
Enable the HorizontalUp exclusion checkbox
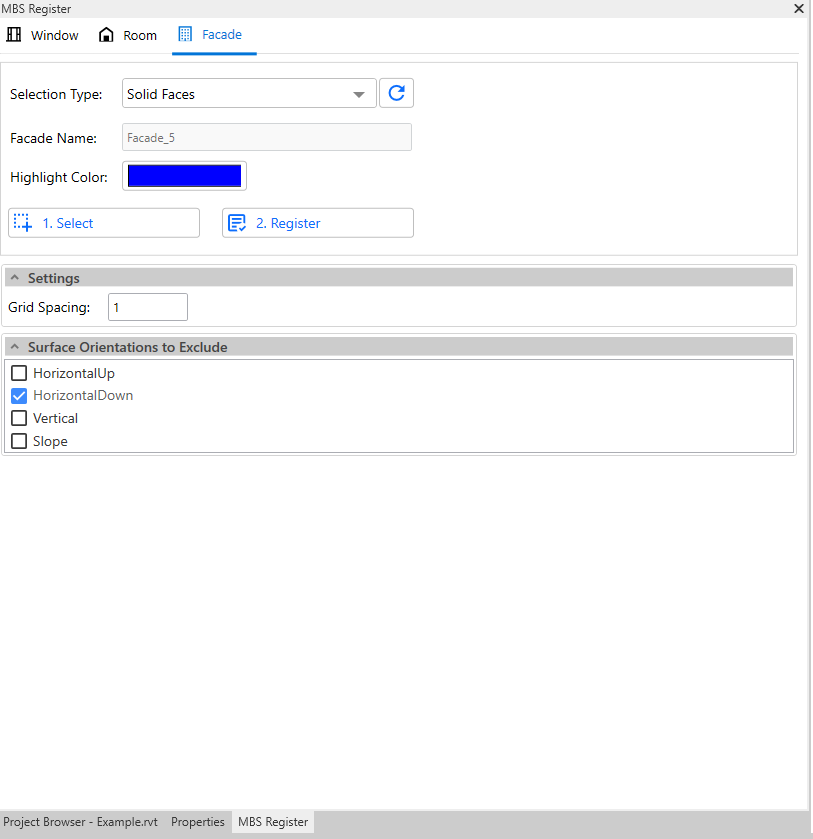[x=19, y=373]
